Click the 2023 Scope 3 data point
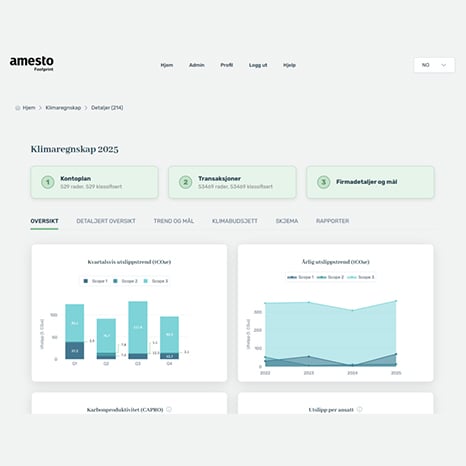 pyautogui.click(x=309, y=302)
